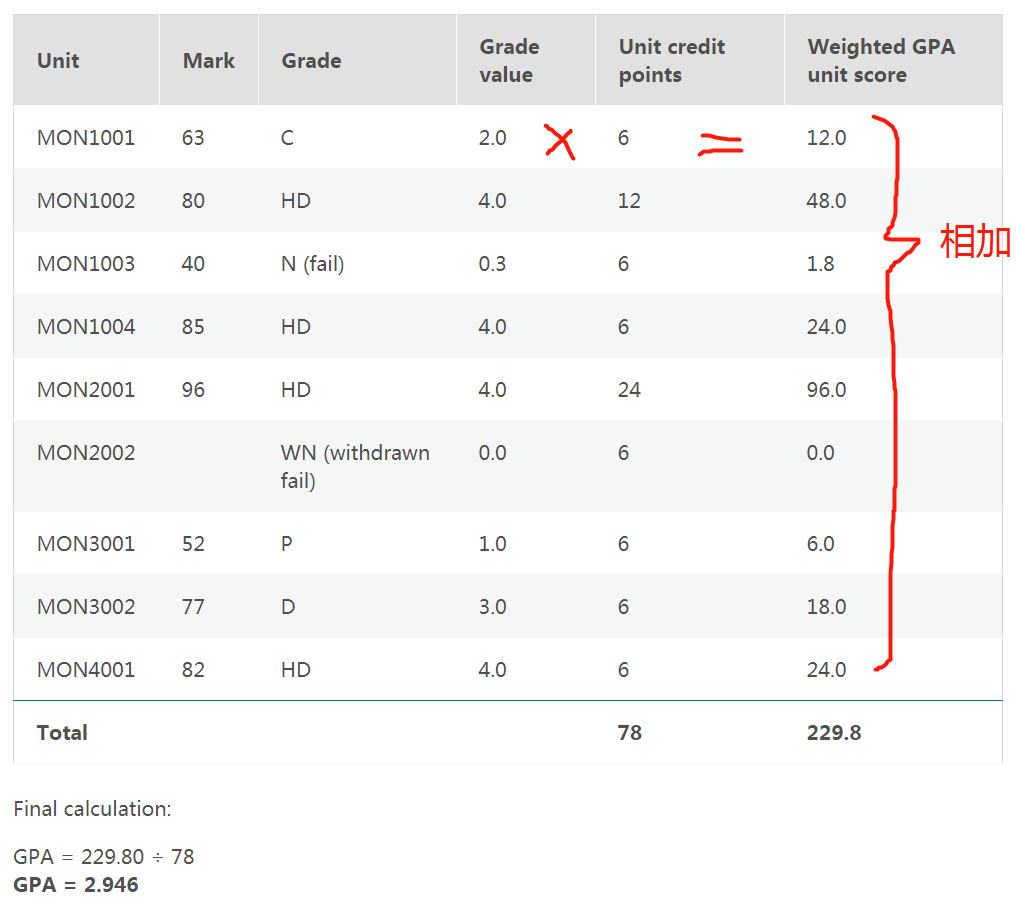Click weighted score 12.0 for MON1001
This screenshot has height=906, width=1016.
tap(826, 138)
